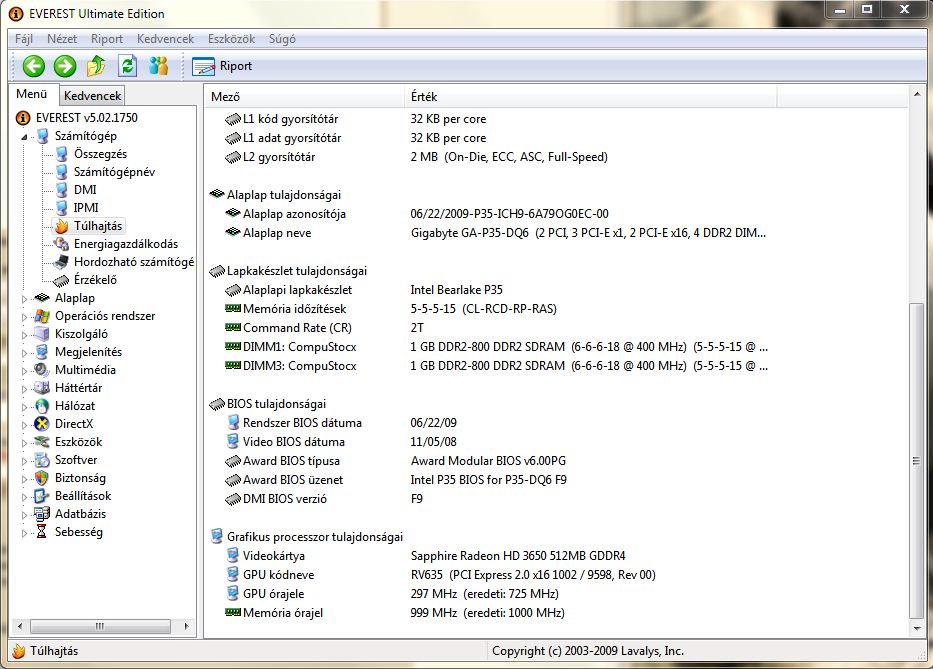The image size is (933, 669).
Task: Open the user accounts people icon
Action: click(x=158, y=66)
